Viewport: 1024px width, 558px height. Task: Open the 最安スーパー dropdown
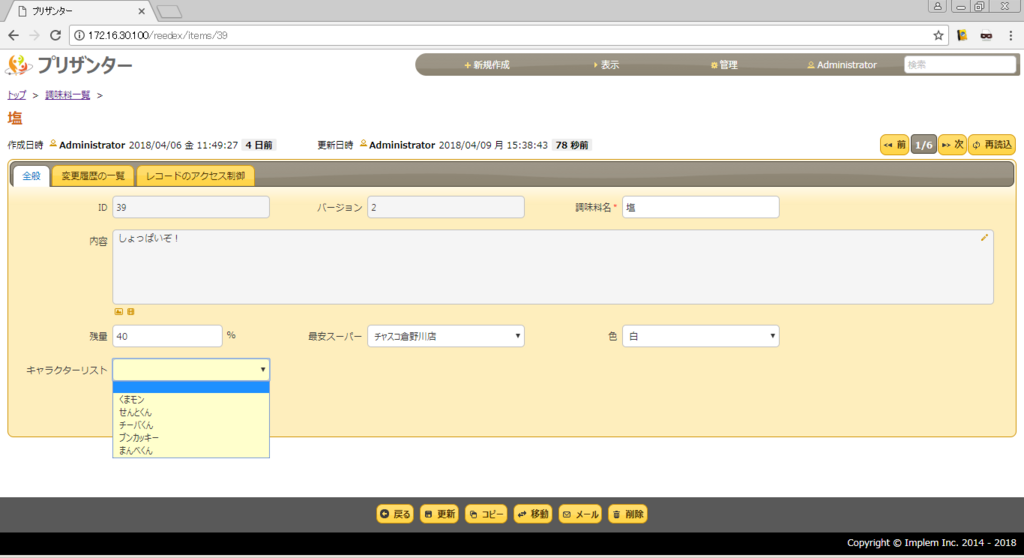(x=445, y=336)
